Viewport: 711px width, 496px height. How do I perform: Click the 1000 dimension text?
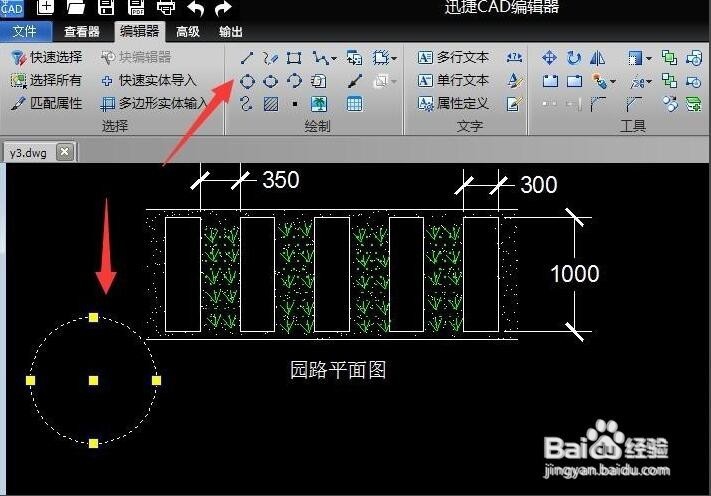(575, 274)
